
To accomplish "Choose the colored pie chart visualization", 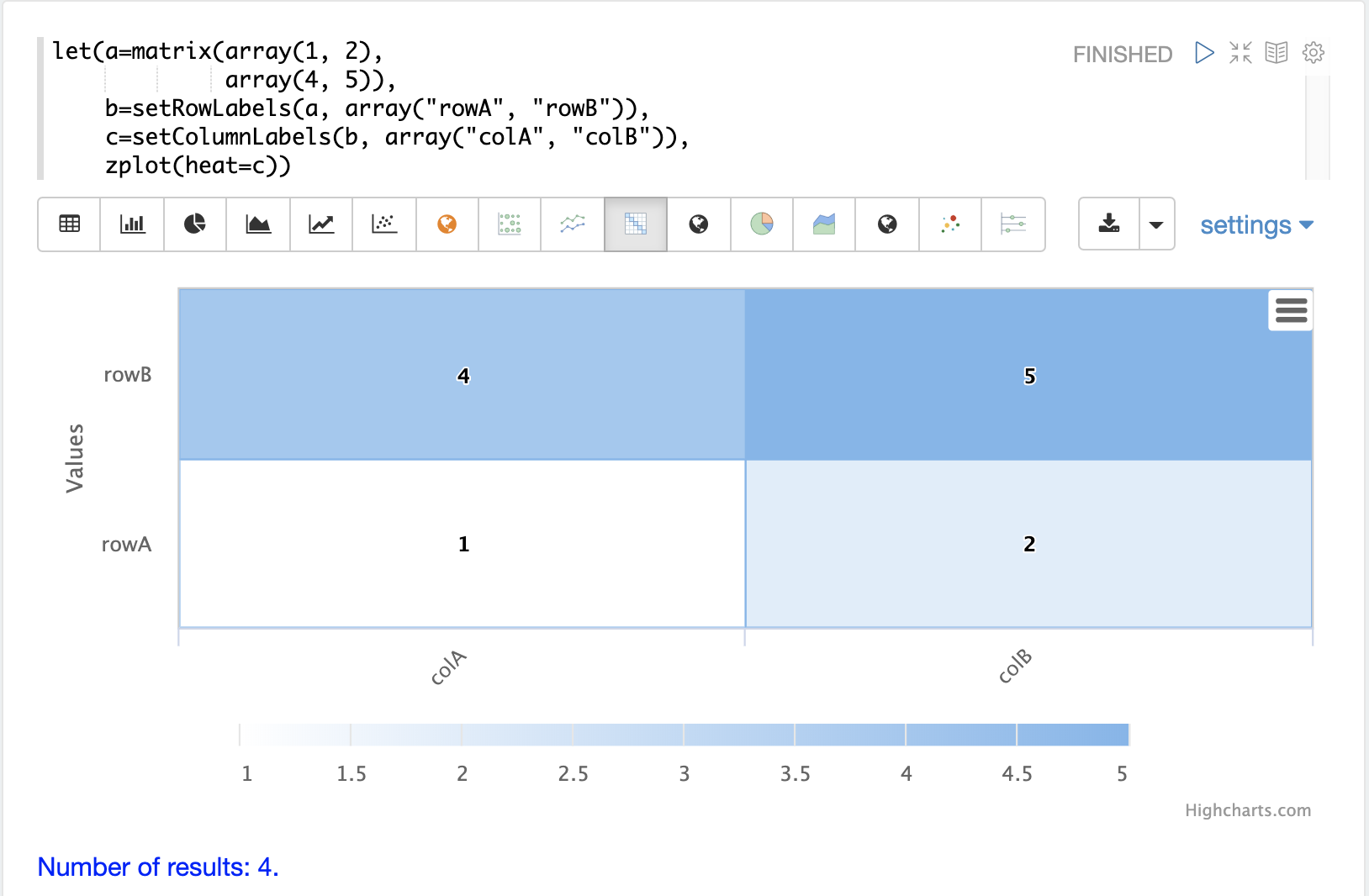I will pyautogui.click(x=762, y=224).
